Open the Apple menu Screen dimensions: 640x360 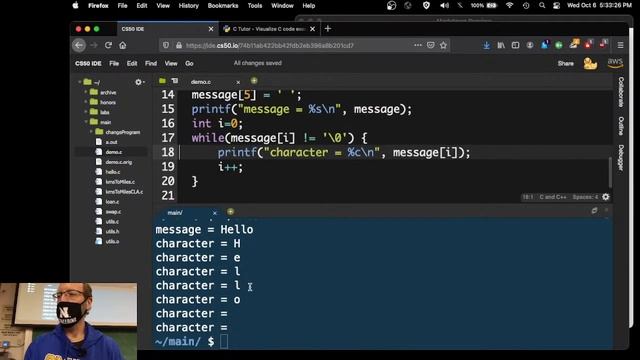(x=76, y=6)
